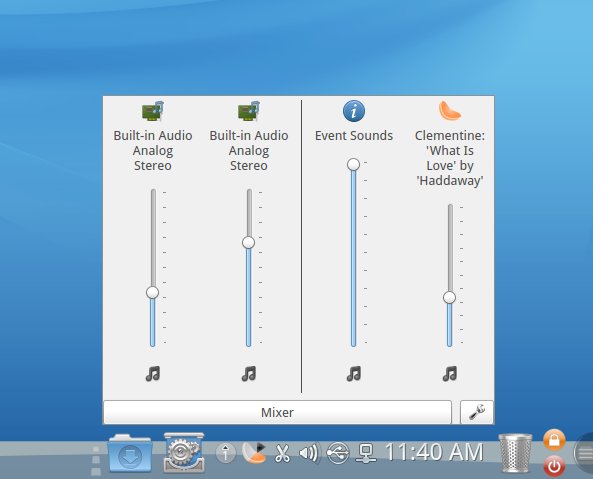
Task: Click the grey info tray icon
Action: tap(226, 453)
